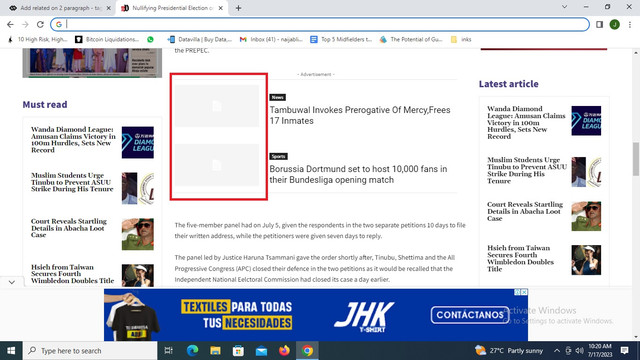
Task: Open Mail app from taskbar
Action: pos(261,351)
